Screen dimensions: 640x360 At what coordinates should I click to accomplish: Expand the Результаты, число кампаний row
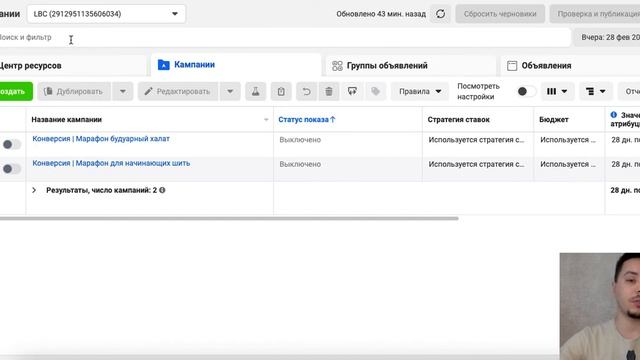click(x=34, y=190)
